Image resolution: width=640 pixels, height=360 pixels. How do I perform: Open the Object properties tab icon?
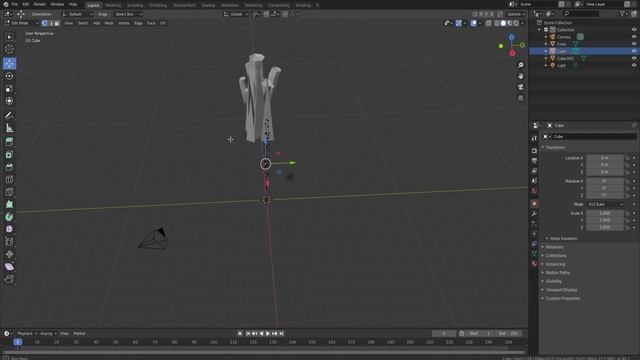tap(534, 203)
